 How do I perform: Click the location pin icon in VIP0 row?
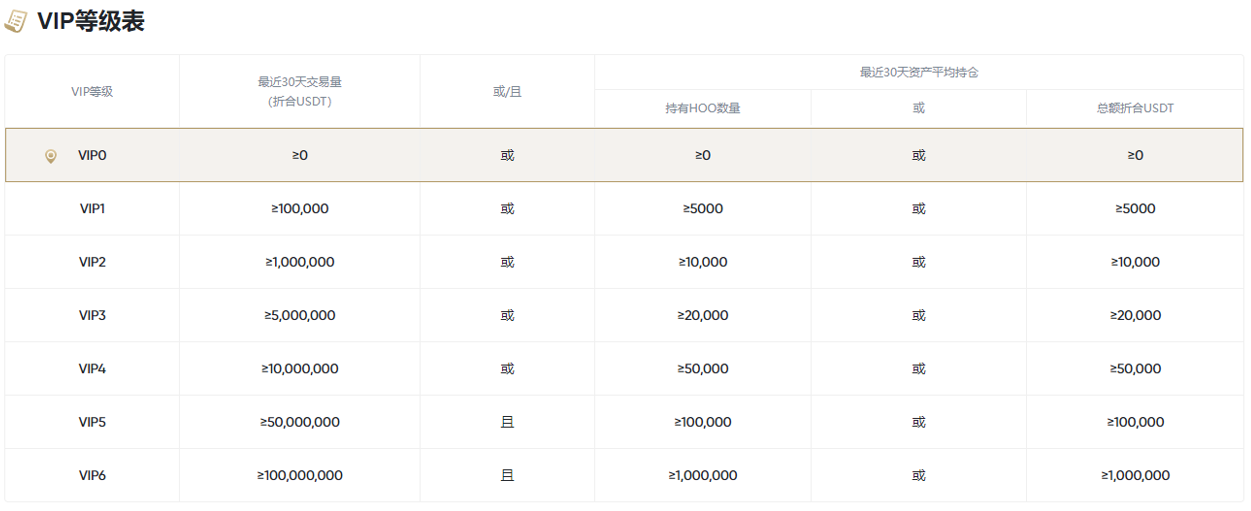tap(51, 156)
